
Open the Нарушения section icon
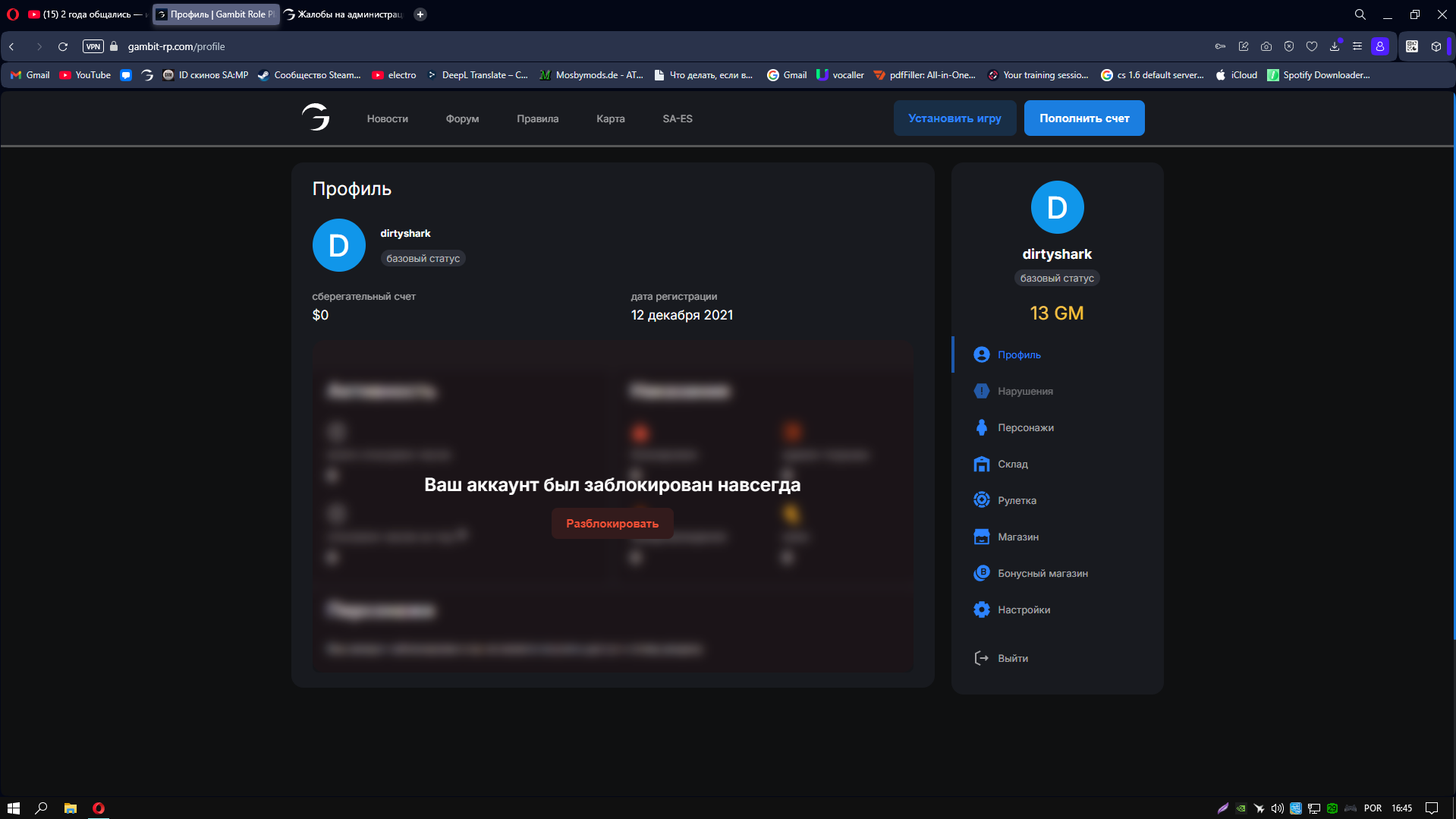(x=981, y=391)
